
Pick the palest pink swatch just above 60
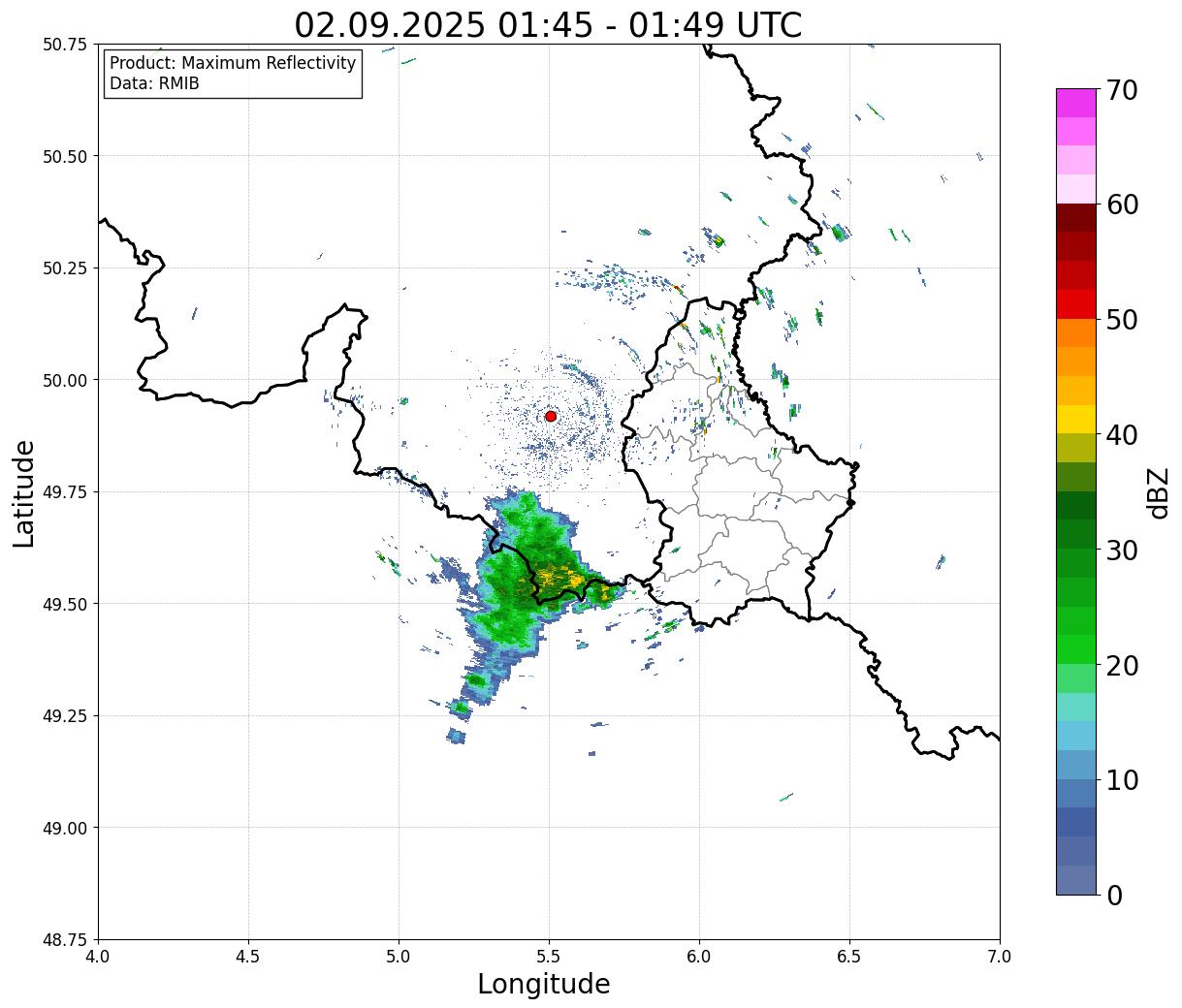pyautogui.click(x=1076, y=189)
